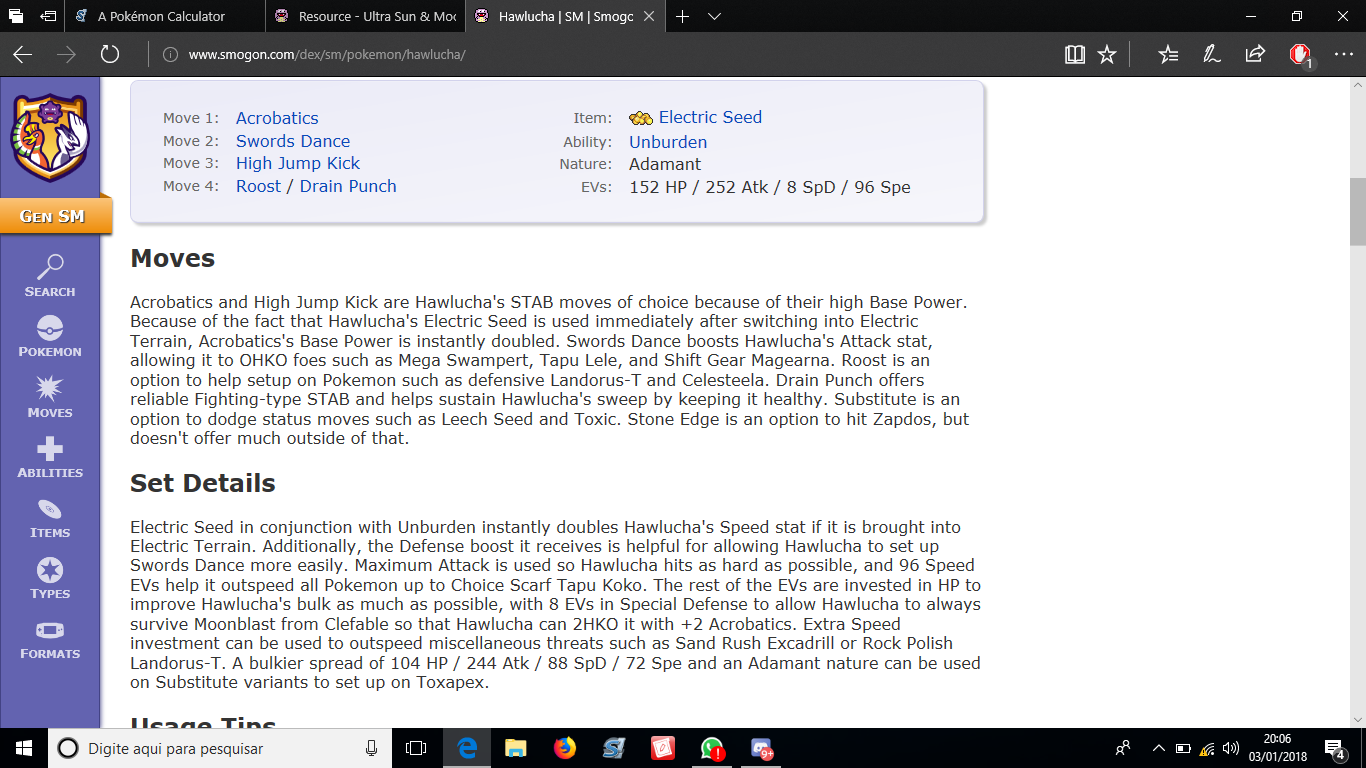This screenshot has height=768, width=1366.
Task: Click the EV spread 152 HP text
Action: 770,187
